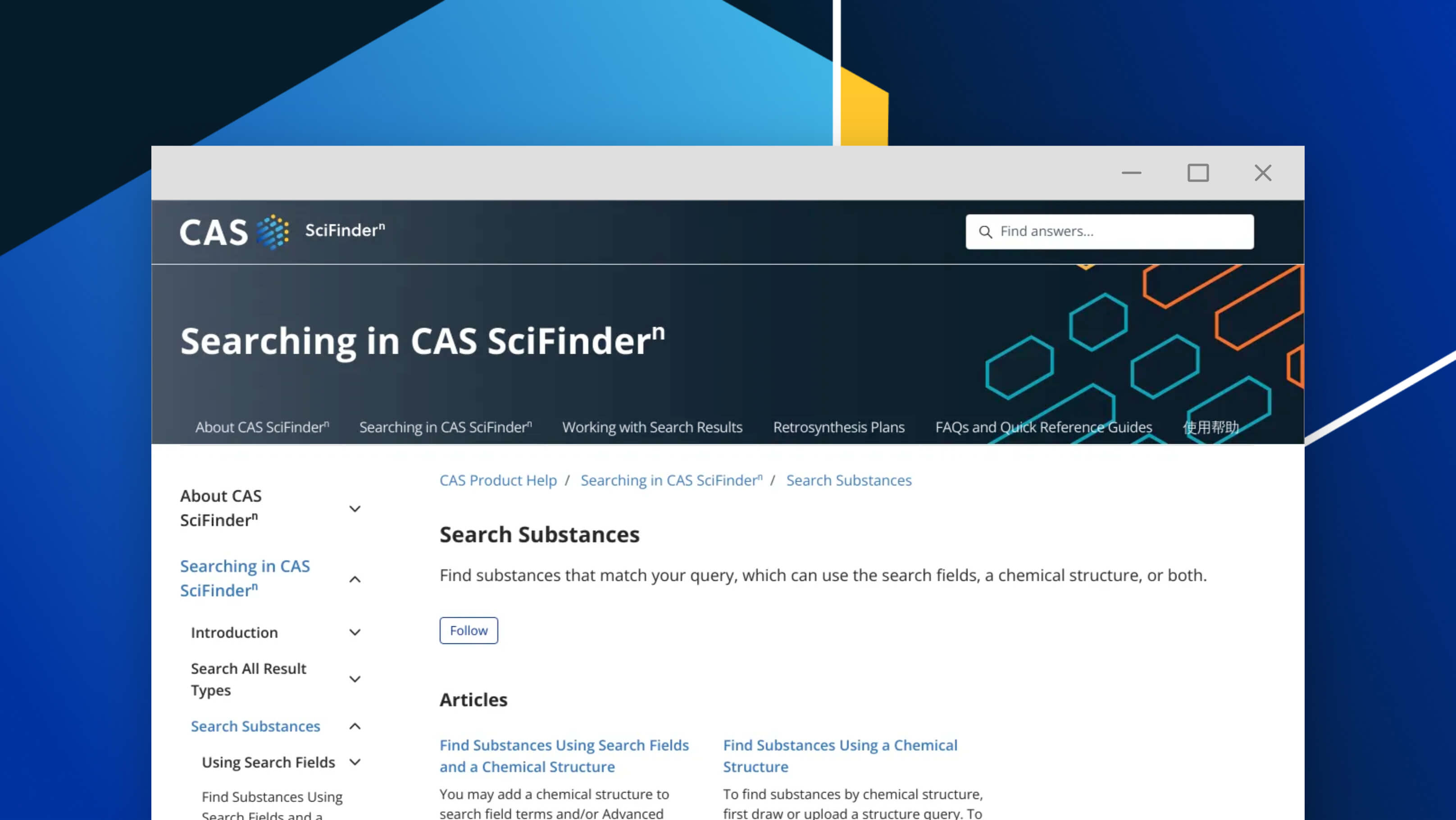
Task: Select the FAQs and Quick Reference Guides tab
Action: 1043,427
